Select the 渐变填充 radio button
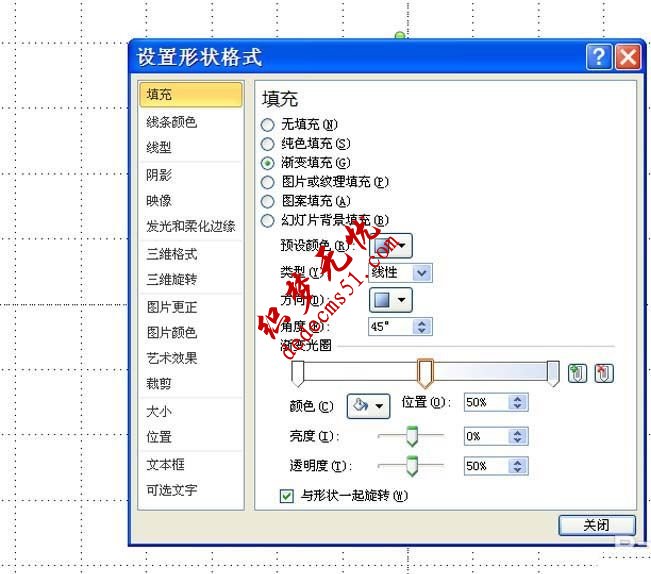651x574 pixels. 267,163
